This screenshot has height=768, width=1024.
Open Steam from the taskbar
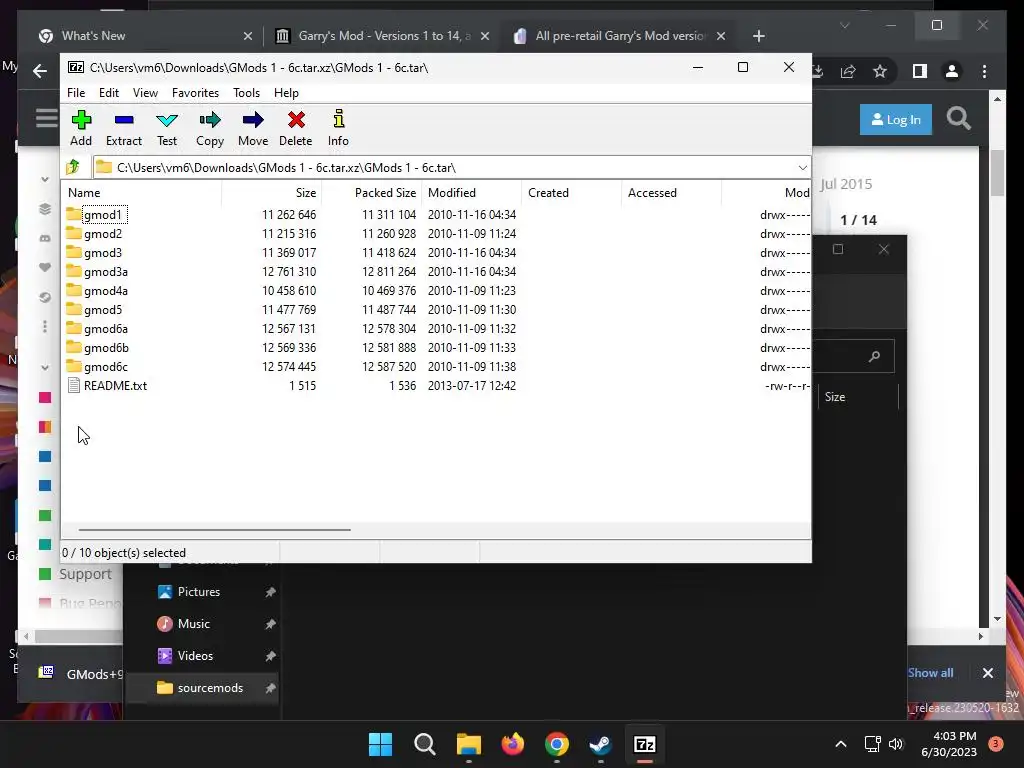[600, 744]
